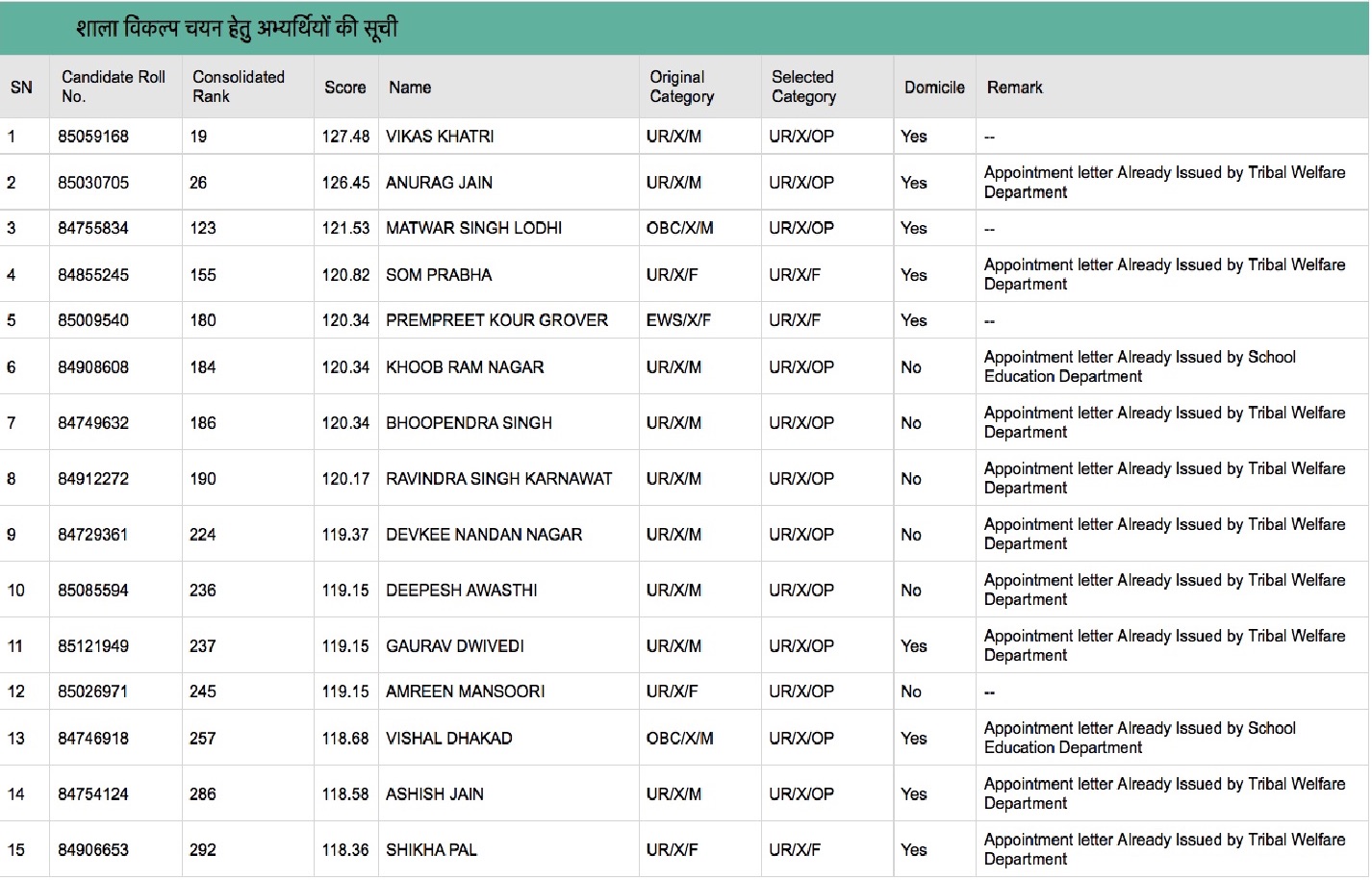Click roll number 84912272

(x=93, y=479)
